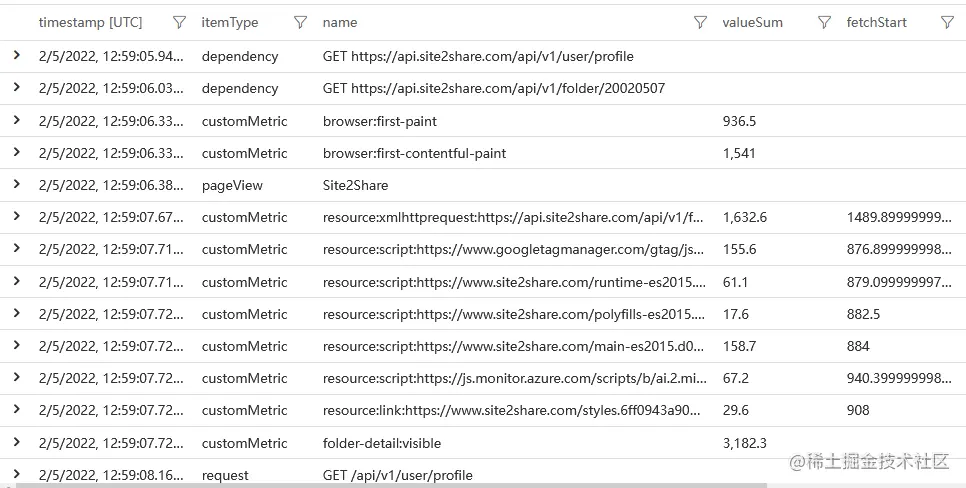Sort by the itemType column header
This screenshot has width=966, height=488.
pos(230,22)
